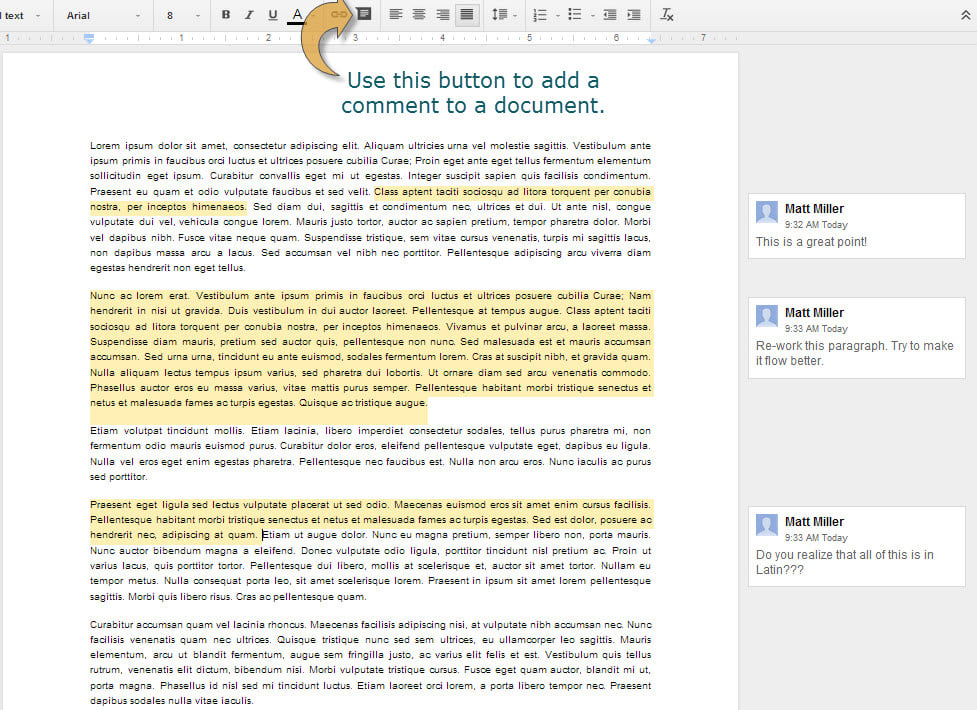Open the paragraph style dropdown
Screen dimensions: 977x710
click(x=21, y=16)
